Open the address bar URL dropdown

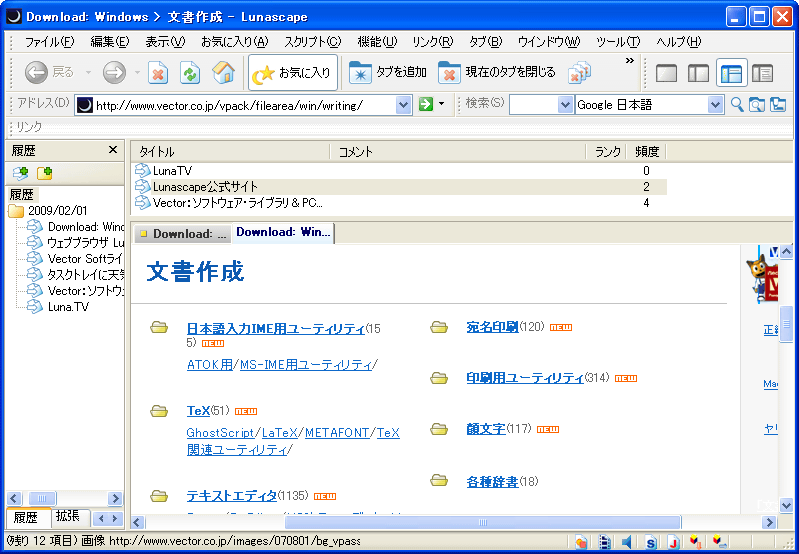coord(403,105)
